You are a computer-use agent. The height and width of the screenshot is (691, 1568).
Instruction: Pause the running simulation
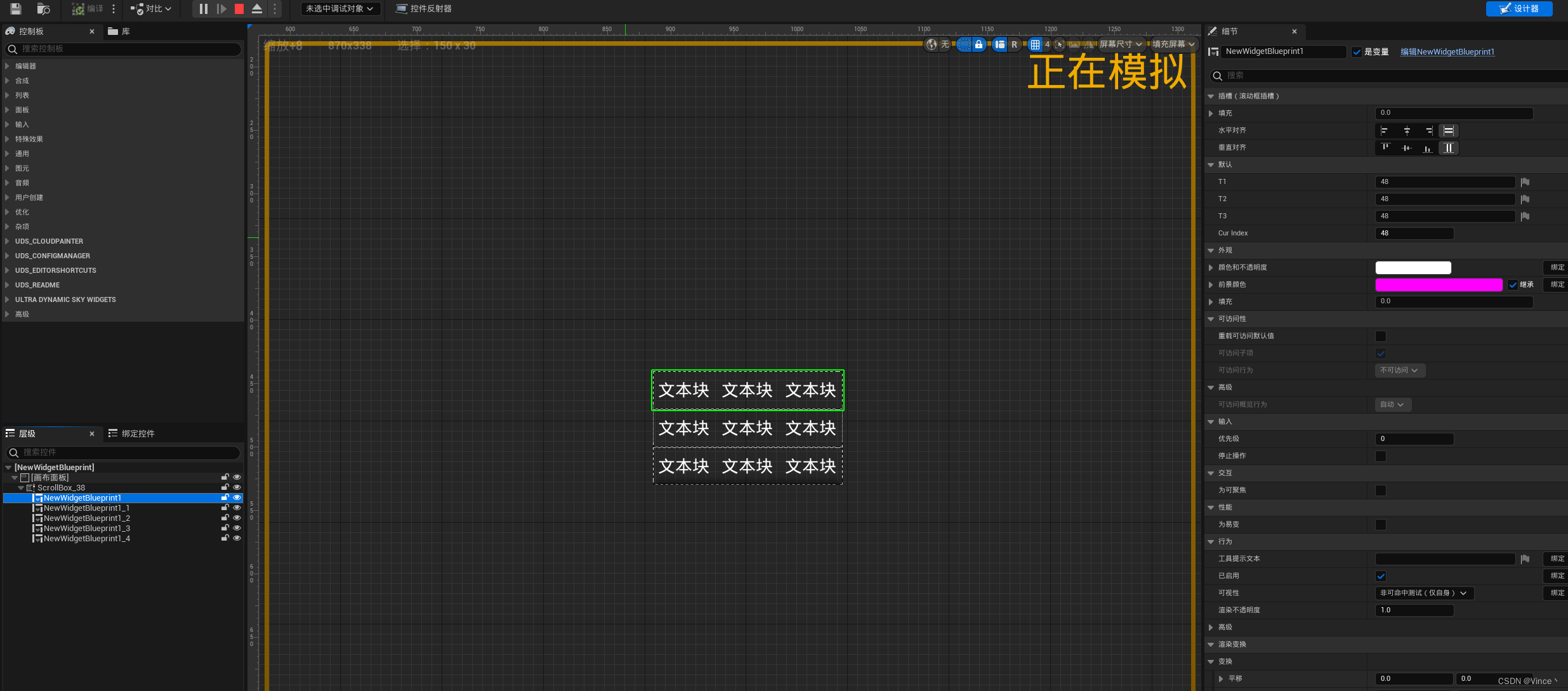pos(202,9)
